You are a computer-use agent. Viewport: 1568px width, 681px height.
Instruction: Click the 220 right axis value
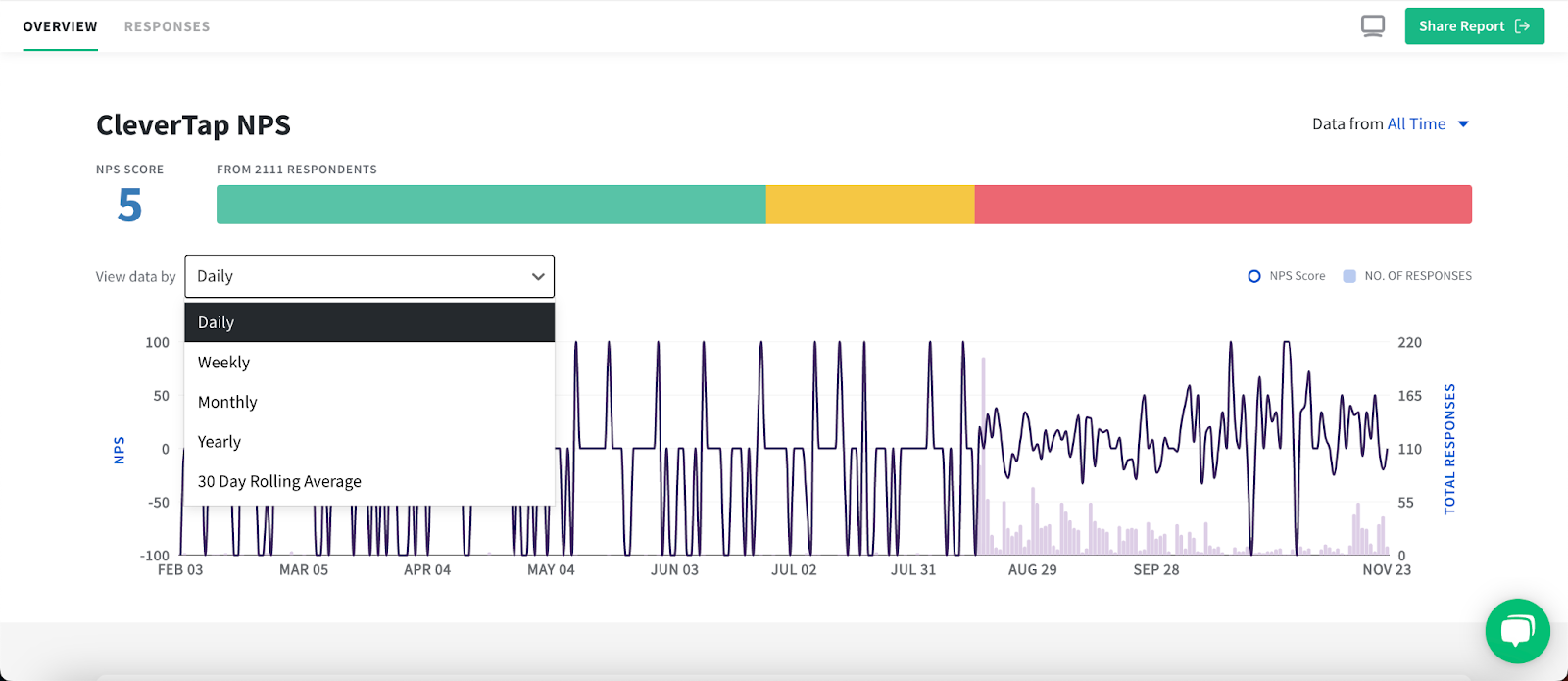1409,343
